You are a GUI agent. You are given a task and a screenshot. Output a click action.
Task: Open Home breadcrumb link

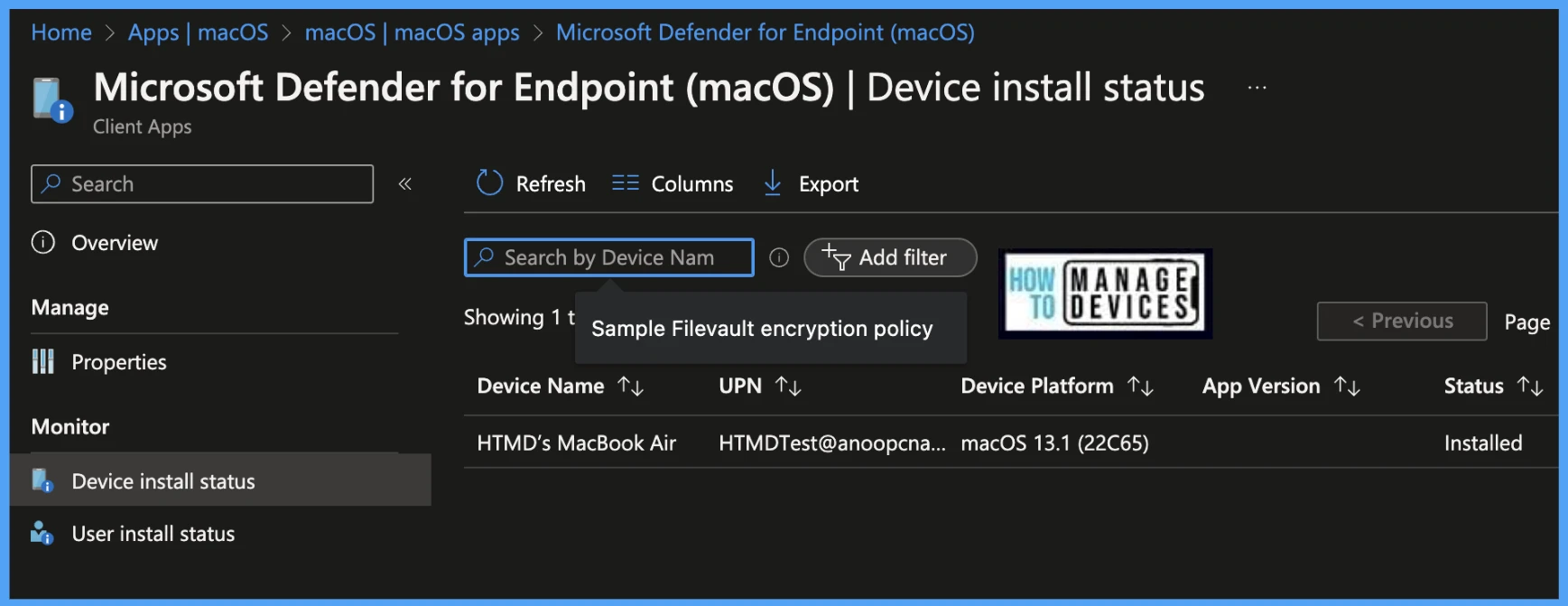(x=61, y=33)
